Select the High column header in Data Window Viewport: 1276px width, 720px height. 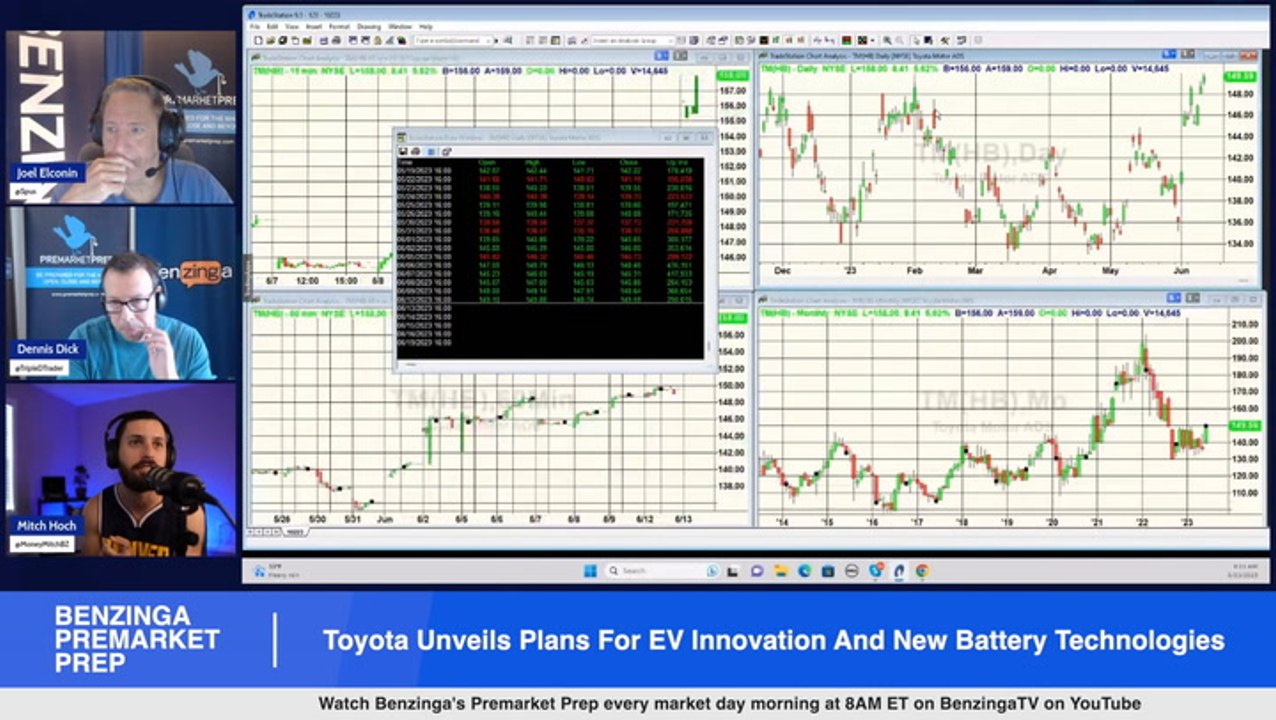(533, 162)
